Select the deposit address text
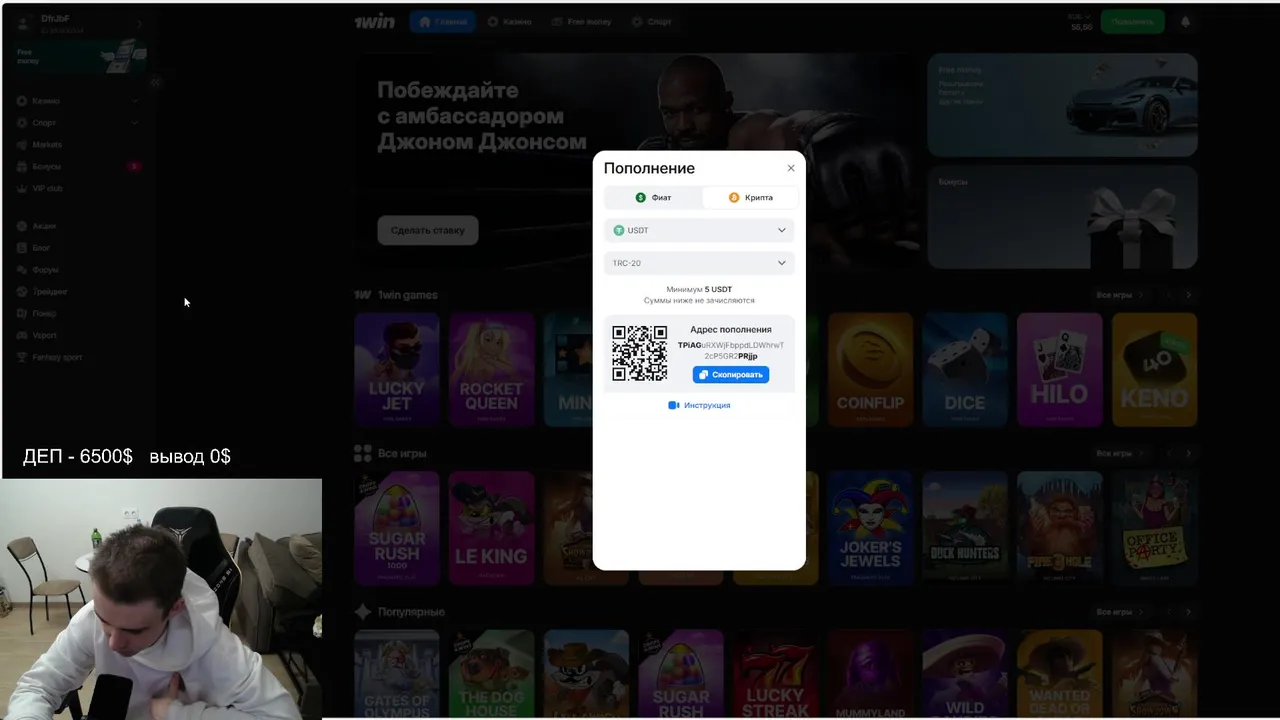Image resolution: width=1280 pixels, height=720 pixels. [x=731, y=350]
